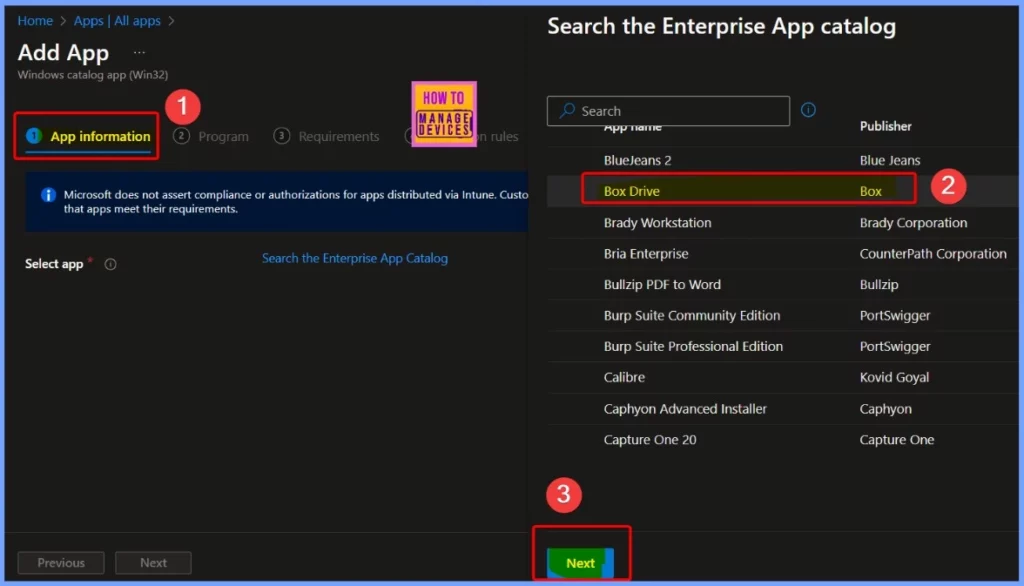
Task: Open the Apps | All apps breadcrumb link
Action: (x=117, y=21)
